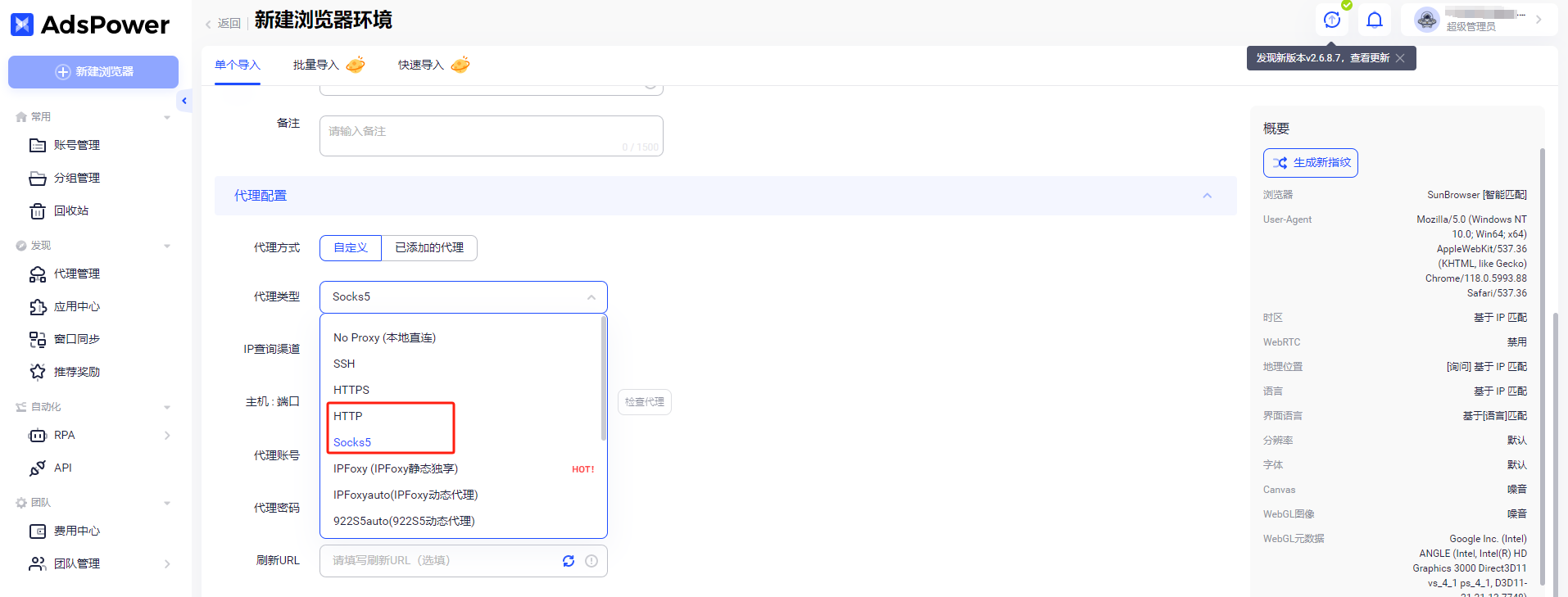This screenshot has width=1568, height=597.
Task: Click the refresh URL reload icon
Action: pos(569,561)
